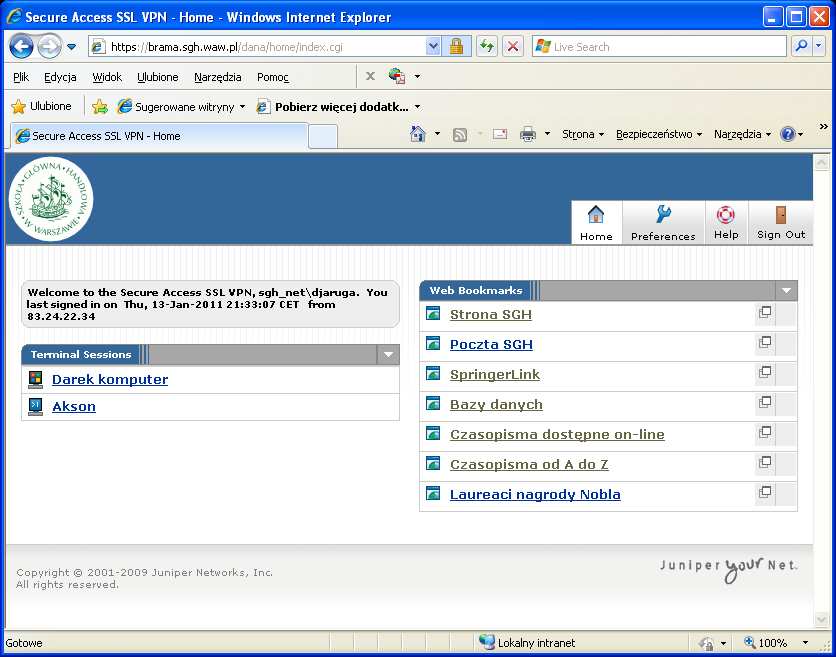The width and height of the screenshot is (836, 657).
Task: Open Narzędzia command bar dropdown
Action: pos(742,134)
